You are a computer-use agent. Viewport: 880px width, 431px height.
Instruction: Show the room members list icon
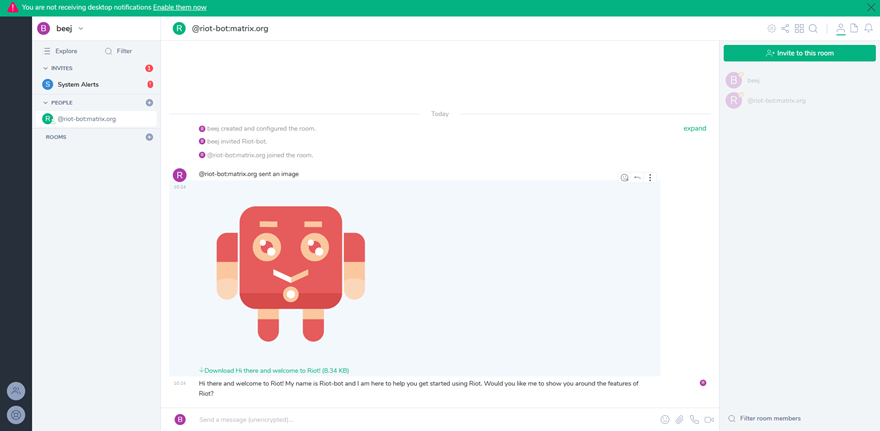tap(840, 29)
